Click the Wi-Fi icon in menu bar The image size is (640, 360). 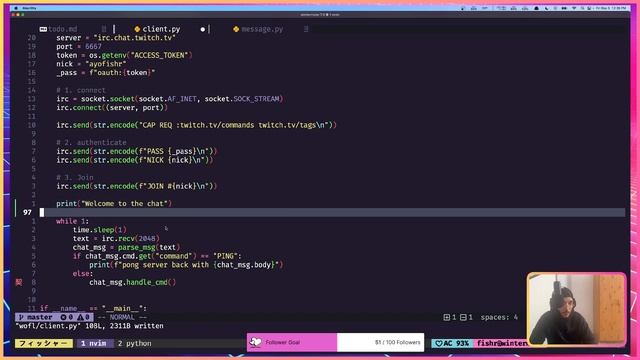pyautogui.click(x=574, y=8)
